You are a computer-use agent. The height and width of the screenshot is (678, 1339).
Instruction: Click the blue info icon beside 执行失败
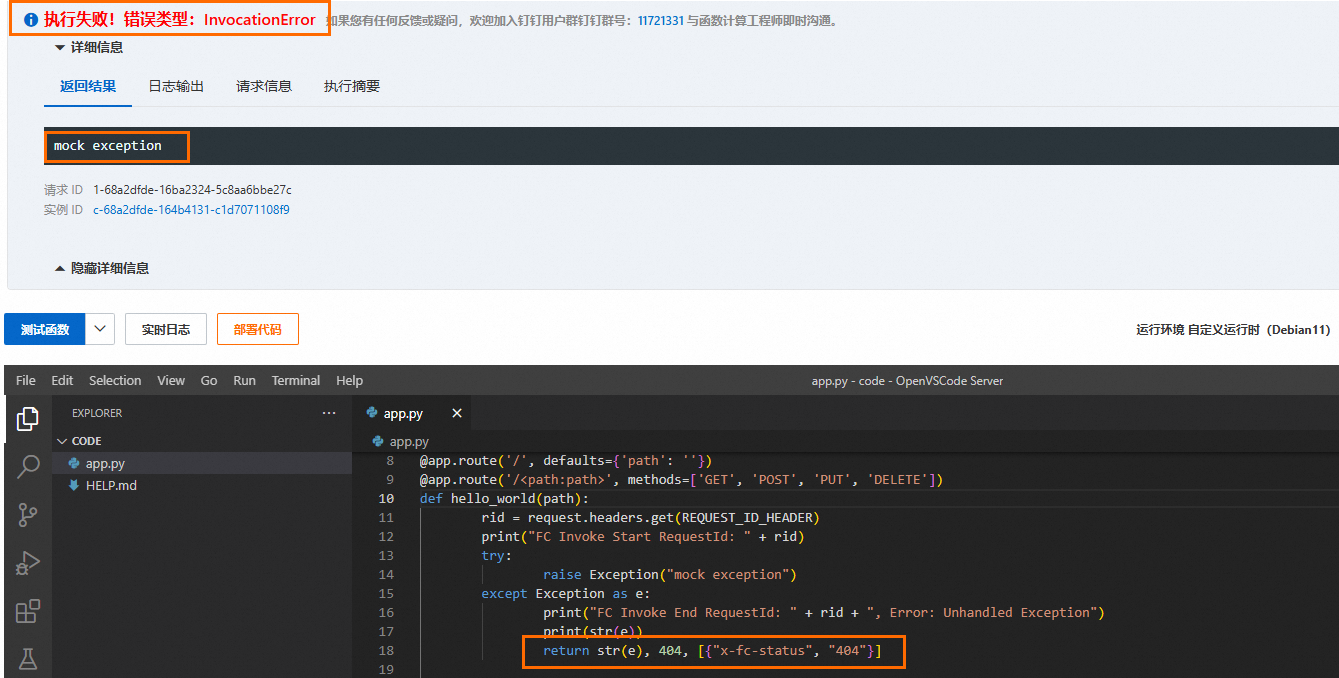(x=30, y=20)
